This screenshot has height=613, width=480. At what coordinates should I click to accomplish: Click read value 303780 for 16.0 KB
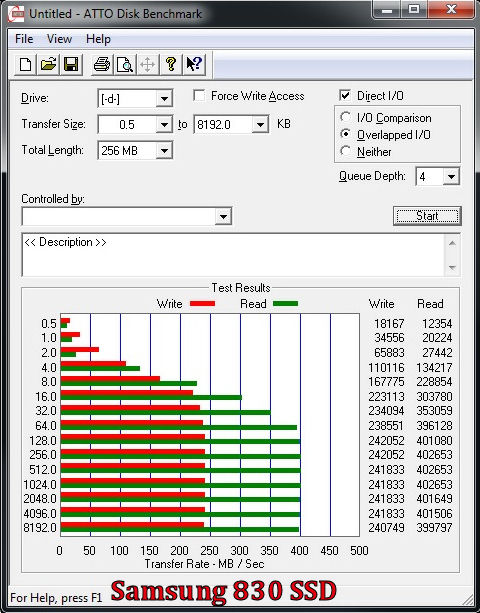point(434,397)
